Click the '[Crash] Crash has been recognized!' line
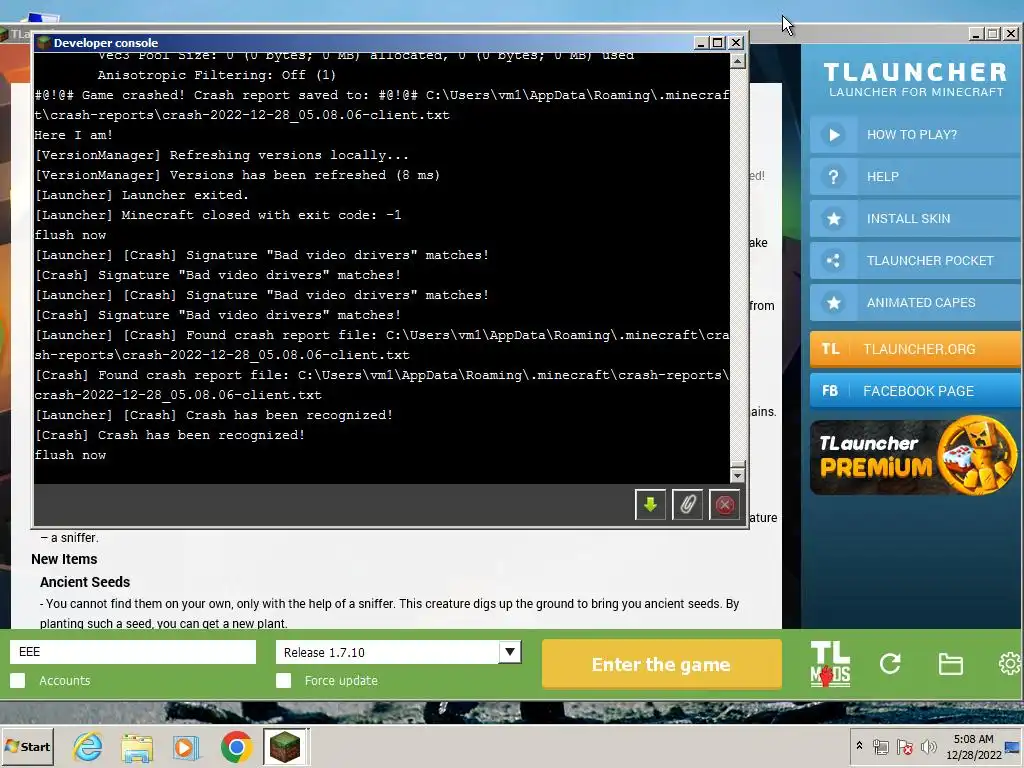 pos(170,435)
